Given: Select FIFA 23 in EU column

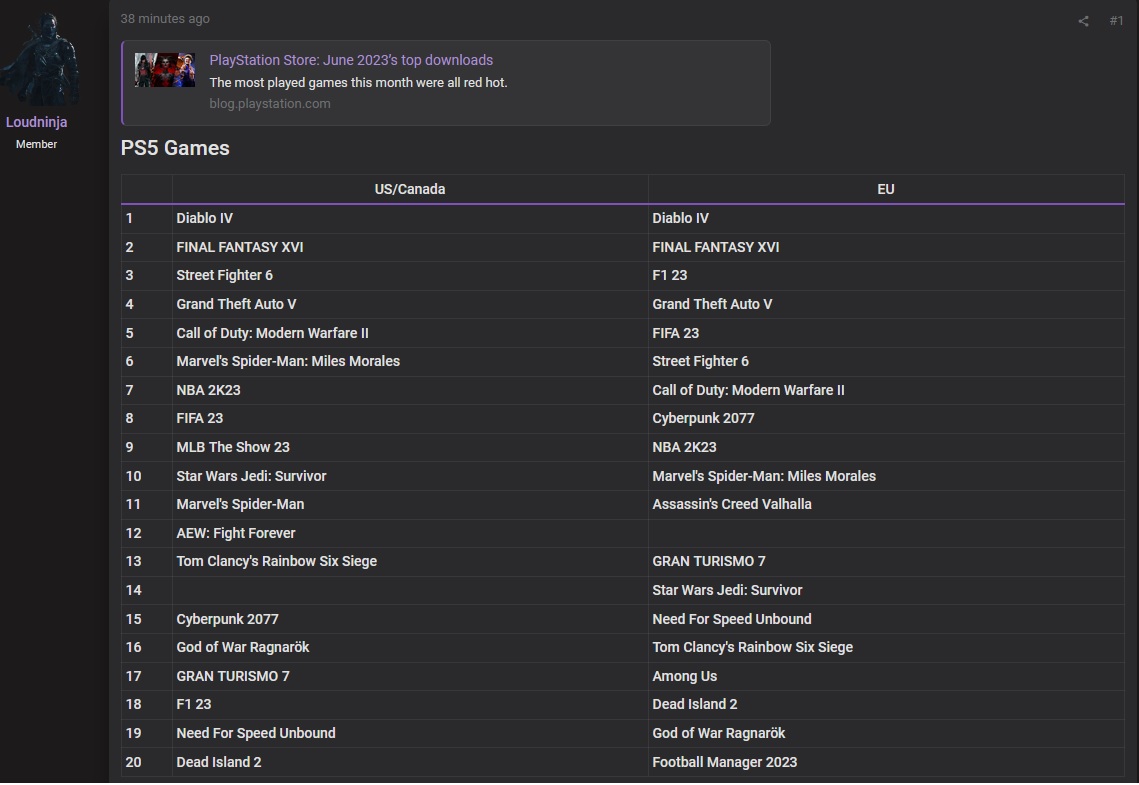Looking at the screenshot, I should click(x=676, y=333).
